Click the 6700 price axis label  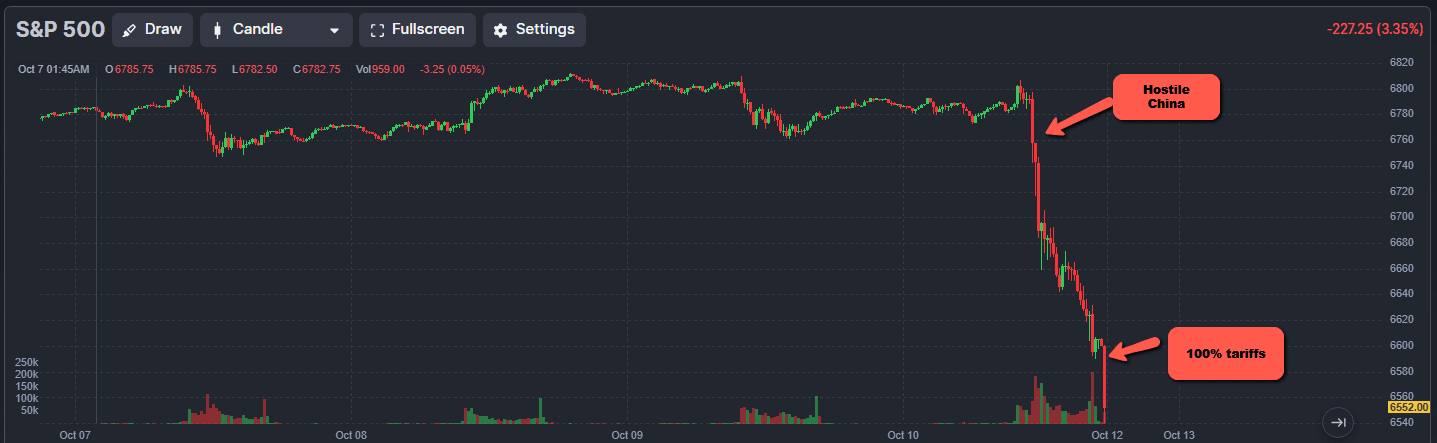pos(1402,216)
